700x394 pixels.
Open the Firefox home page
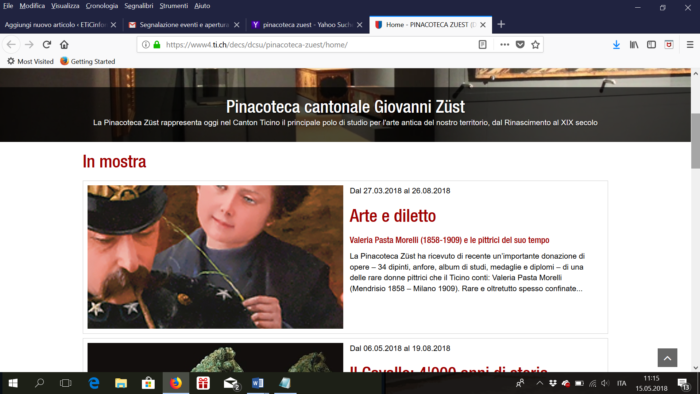(64, 45)
